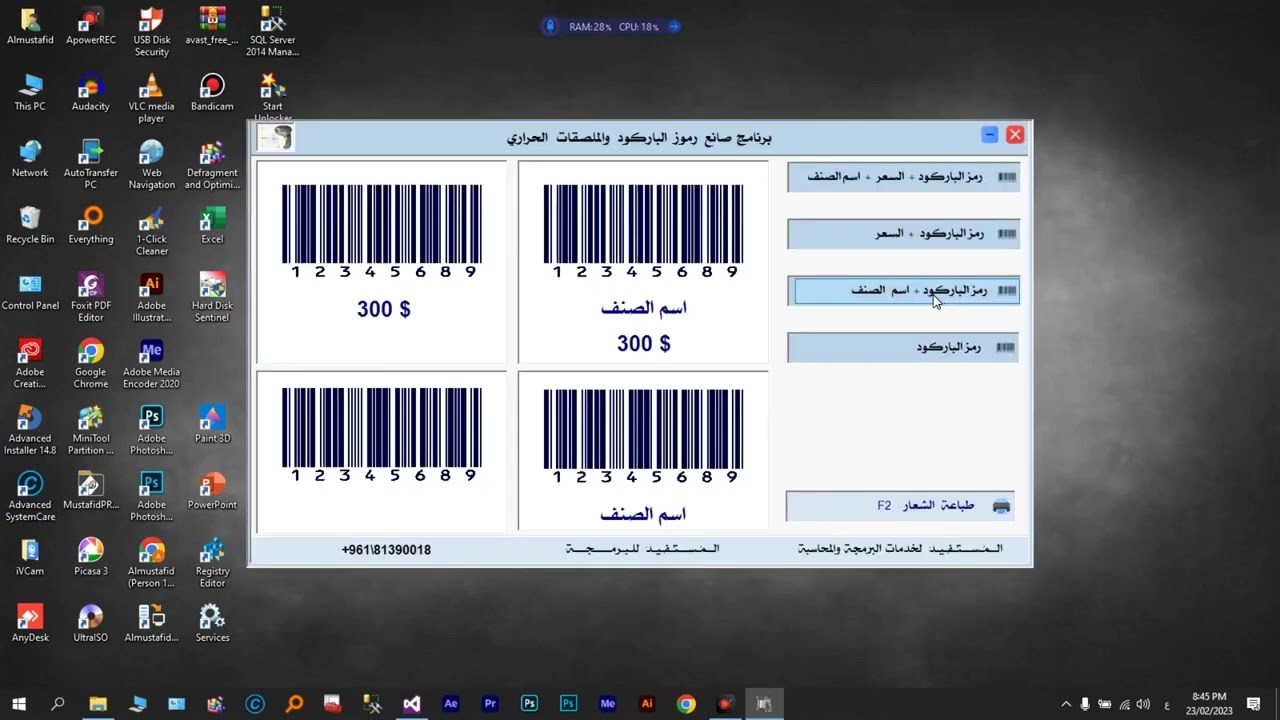Show hidden system tray icons

pos(1066,704)
